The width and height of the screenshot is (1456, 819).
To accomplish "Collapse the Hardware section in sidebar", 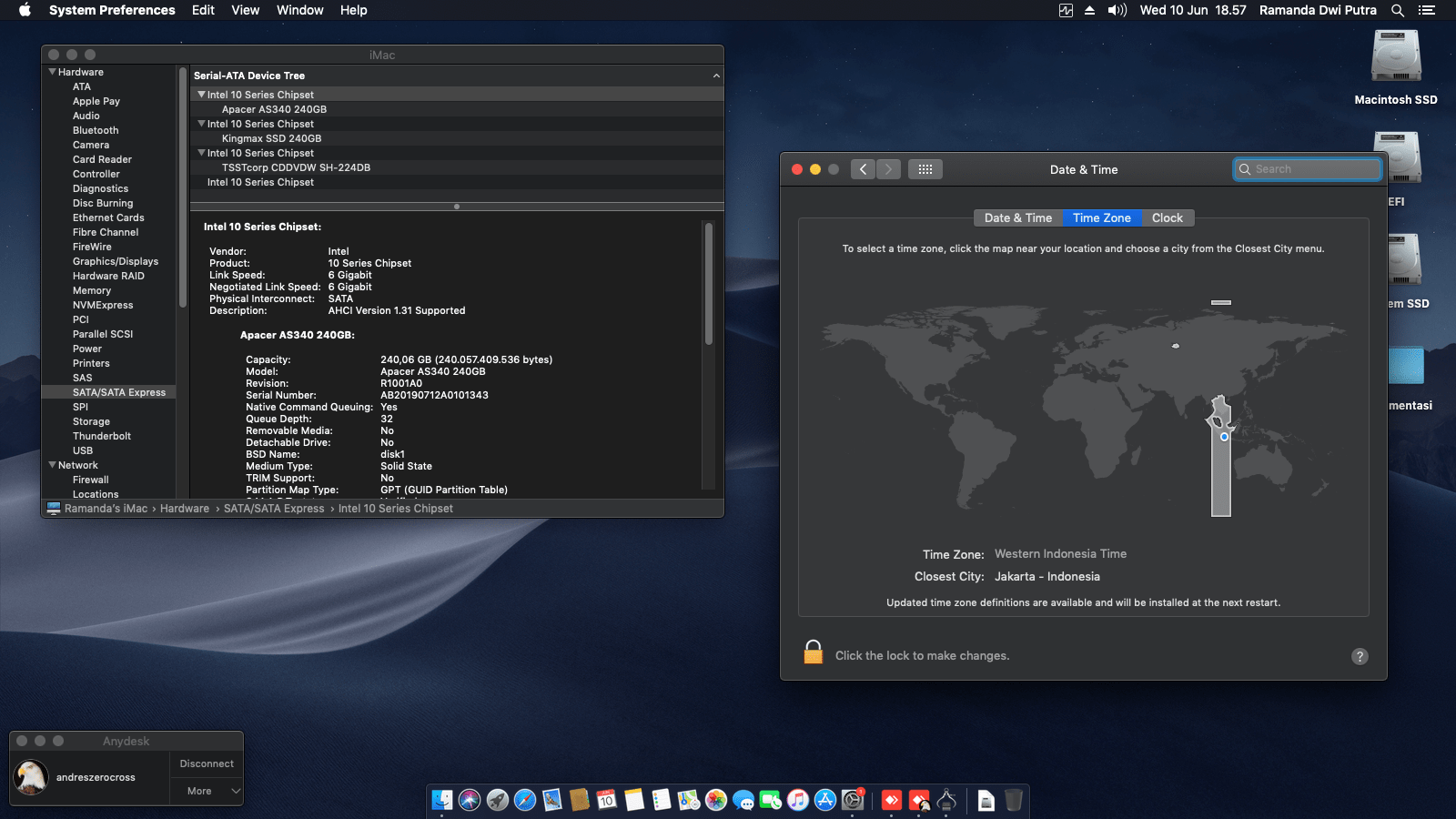I will tap(53, 72).
